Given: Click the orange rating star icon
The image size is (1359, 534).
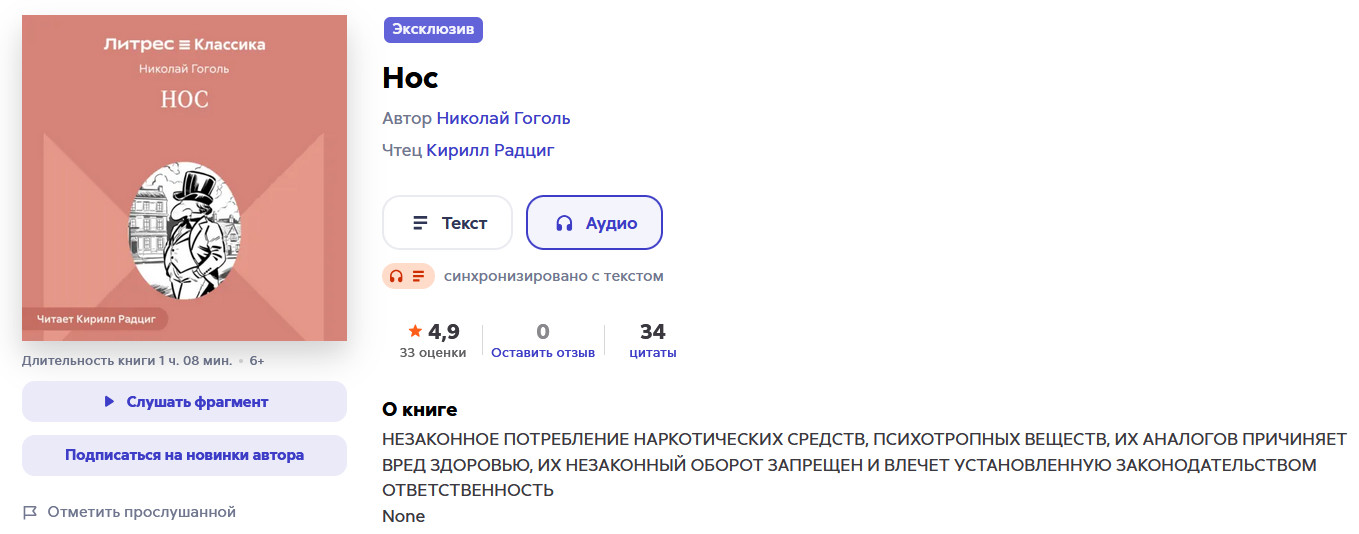Looking at the screenshot, I should point(415,331).
